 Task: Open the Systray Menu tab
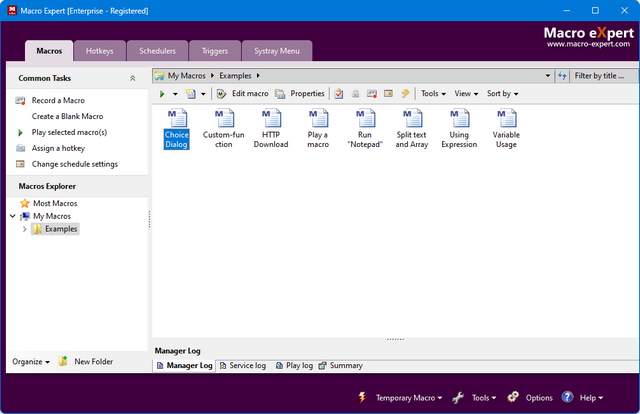277,51
